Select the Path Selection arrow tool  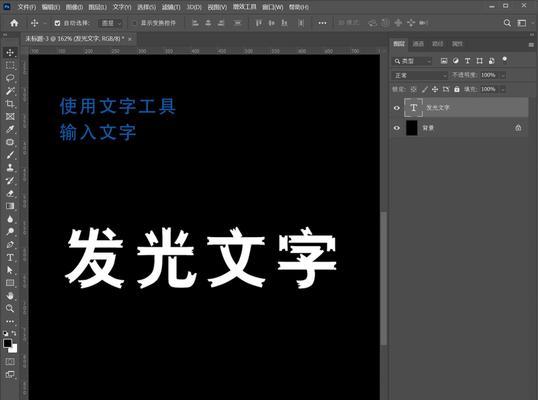pyautogui.click(x=10, y=270)
